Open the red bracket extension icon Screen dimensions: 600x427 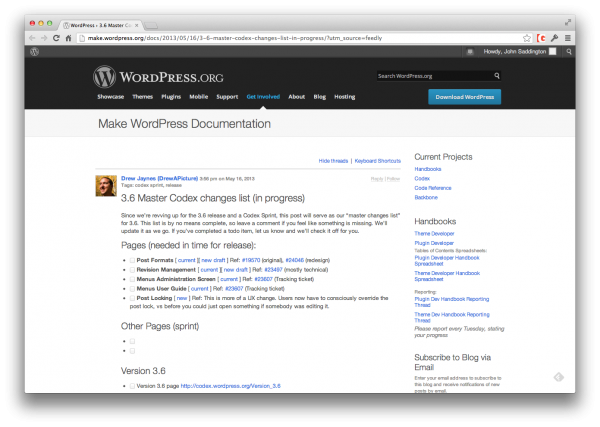point(541,38)
